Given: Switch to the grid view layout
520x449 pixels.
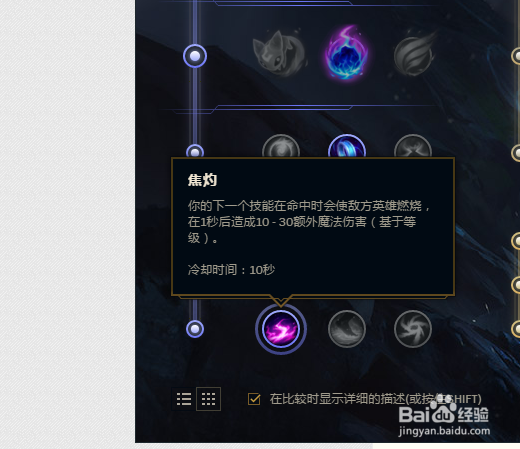Looking at the screenshot, I should pos(208,399).
